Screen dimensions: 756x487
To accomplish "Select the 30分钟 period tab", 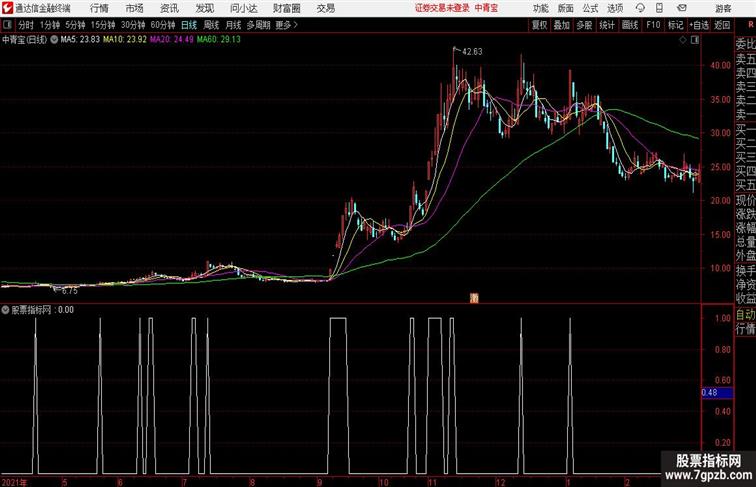I will pyautogui.click(x=133, y=25).
